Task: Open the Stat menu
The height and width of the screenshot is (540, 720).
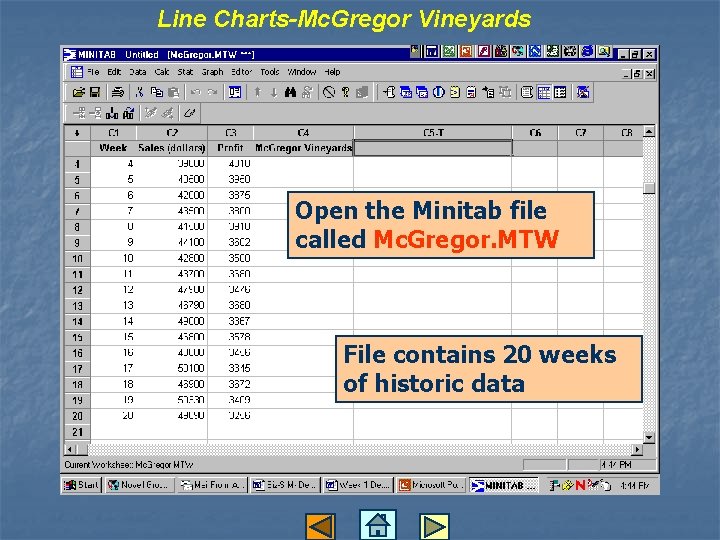Action: (185, 72)
